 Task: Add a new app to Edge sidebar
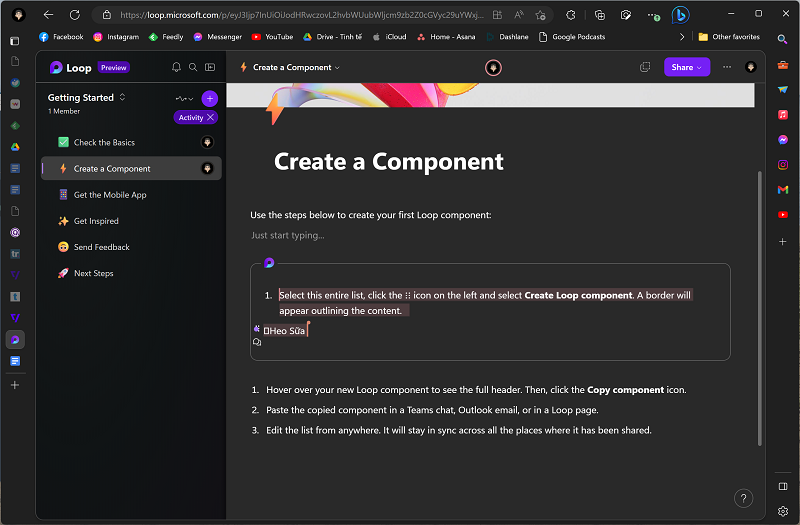coord(783,241)
